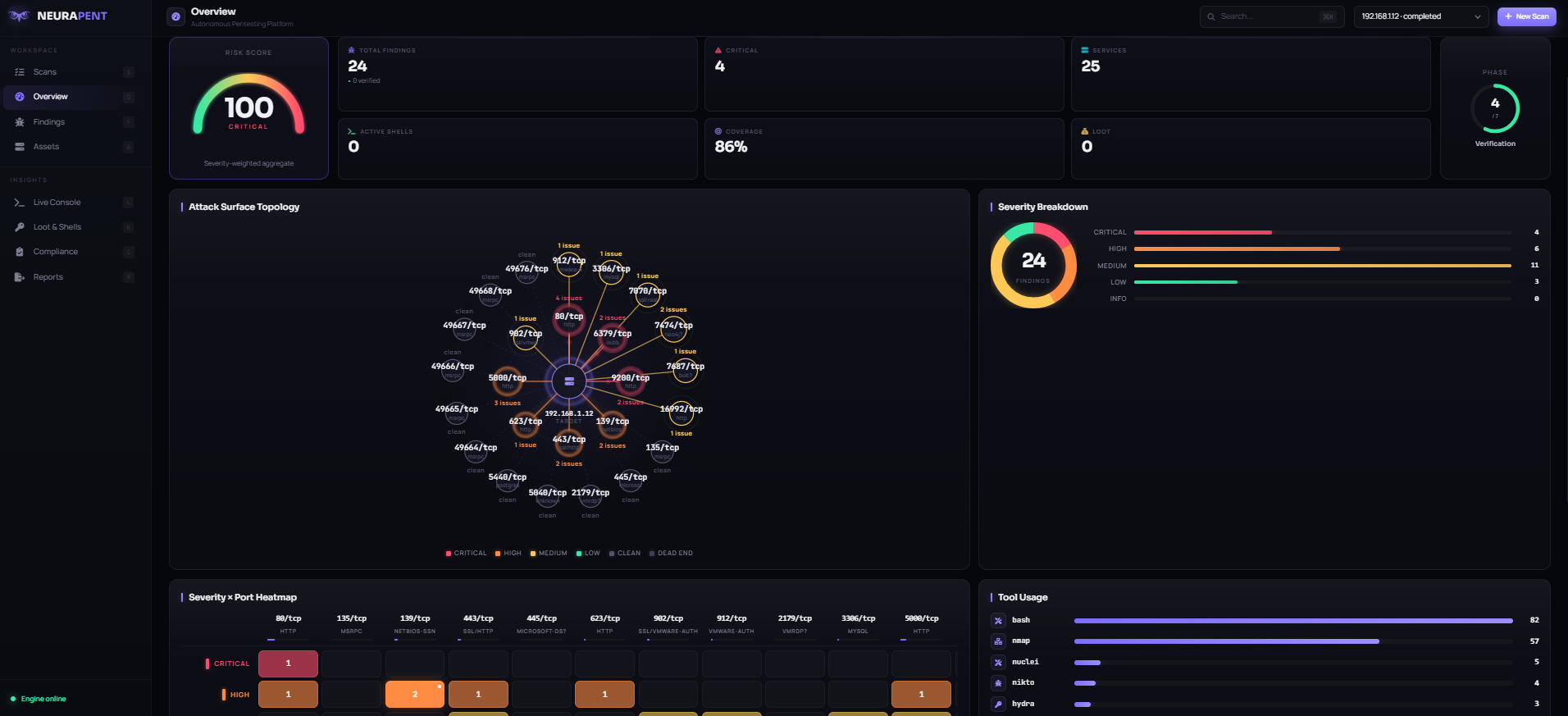Screen dimensions: 1568x716
Task: Focus the Search input field
Action: 1271,16
